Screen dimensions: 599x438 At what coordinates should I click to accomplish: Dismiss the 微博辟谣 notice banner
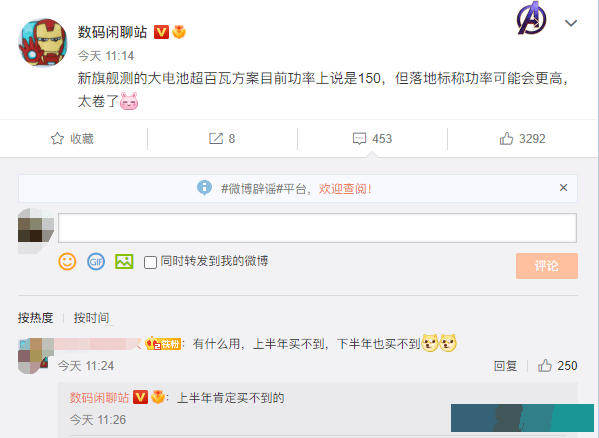coord(563,187)
